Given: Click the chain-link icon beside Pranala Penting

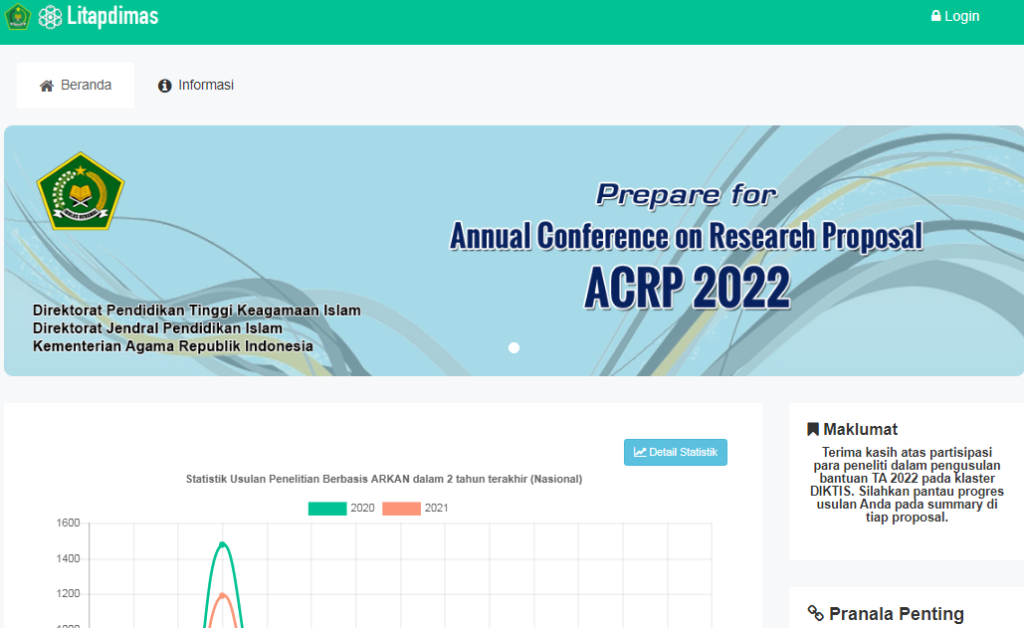Looking at the screenshot, I should click(x=815, y=614).
